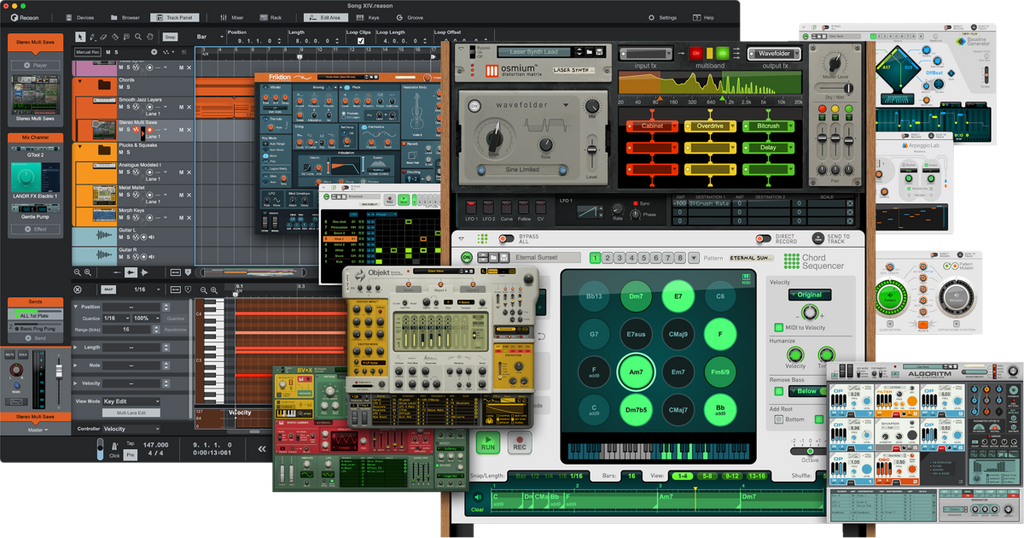This screenshot has height=538, width=1024.
Task: Open the View Mode Key Edit dropdown
Action: point(131,401)
